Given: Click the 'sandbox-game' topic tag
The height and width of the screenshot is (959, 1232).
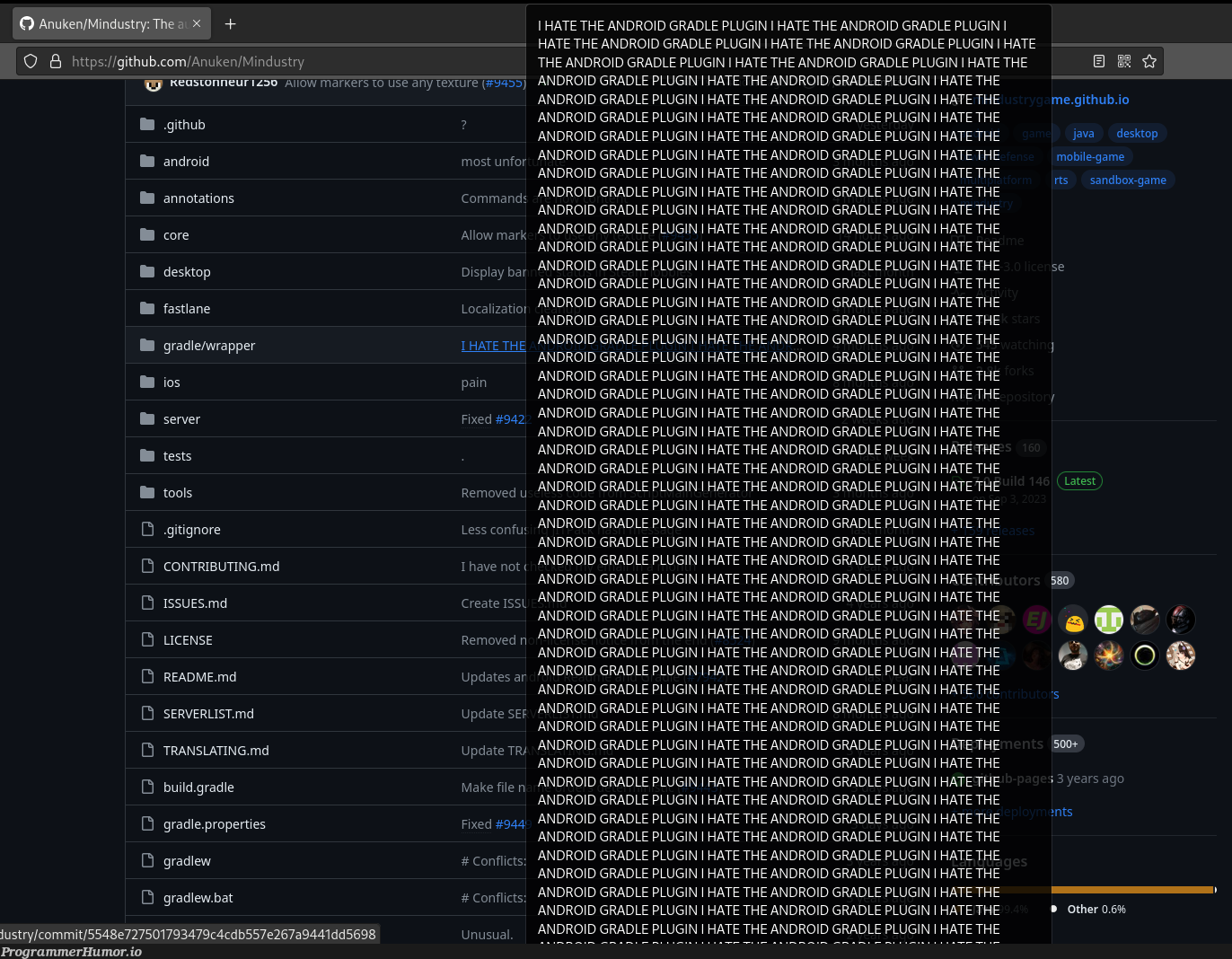Looking at the screenshot, I should pos(1128,180).
